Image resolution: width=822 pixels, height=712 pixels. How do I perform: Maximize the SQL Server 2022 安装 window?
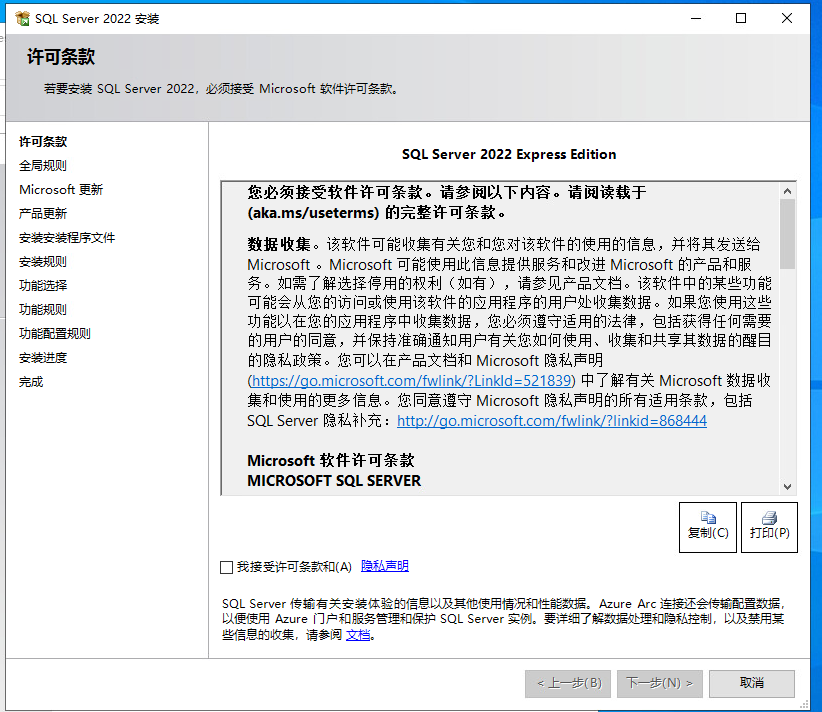pyautogui.click(x=741, y=18)
